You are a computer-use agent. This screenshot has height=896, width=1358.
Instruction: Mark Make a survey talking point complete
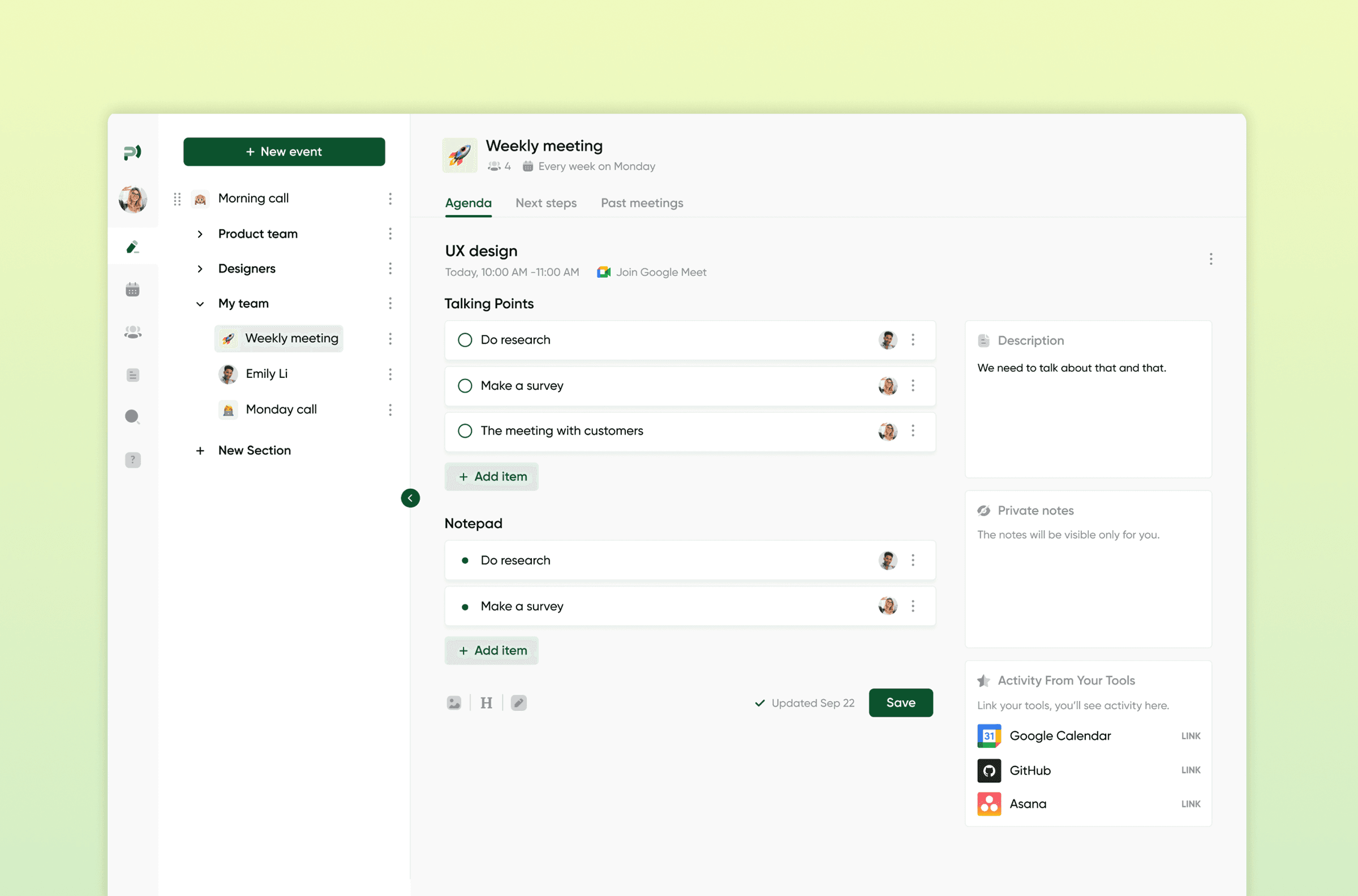[x=465, y=386]
